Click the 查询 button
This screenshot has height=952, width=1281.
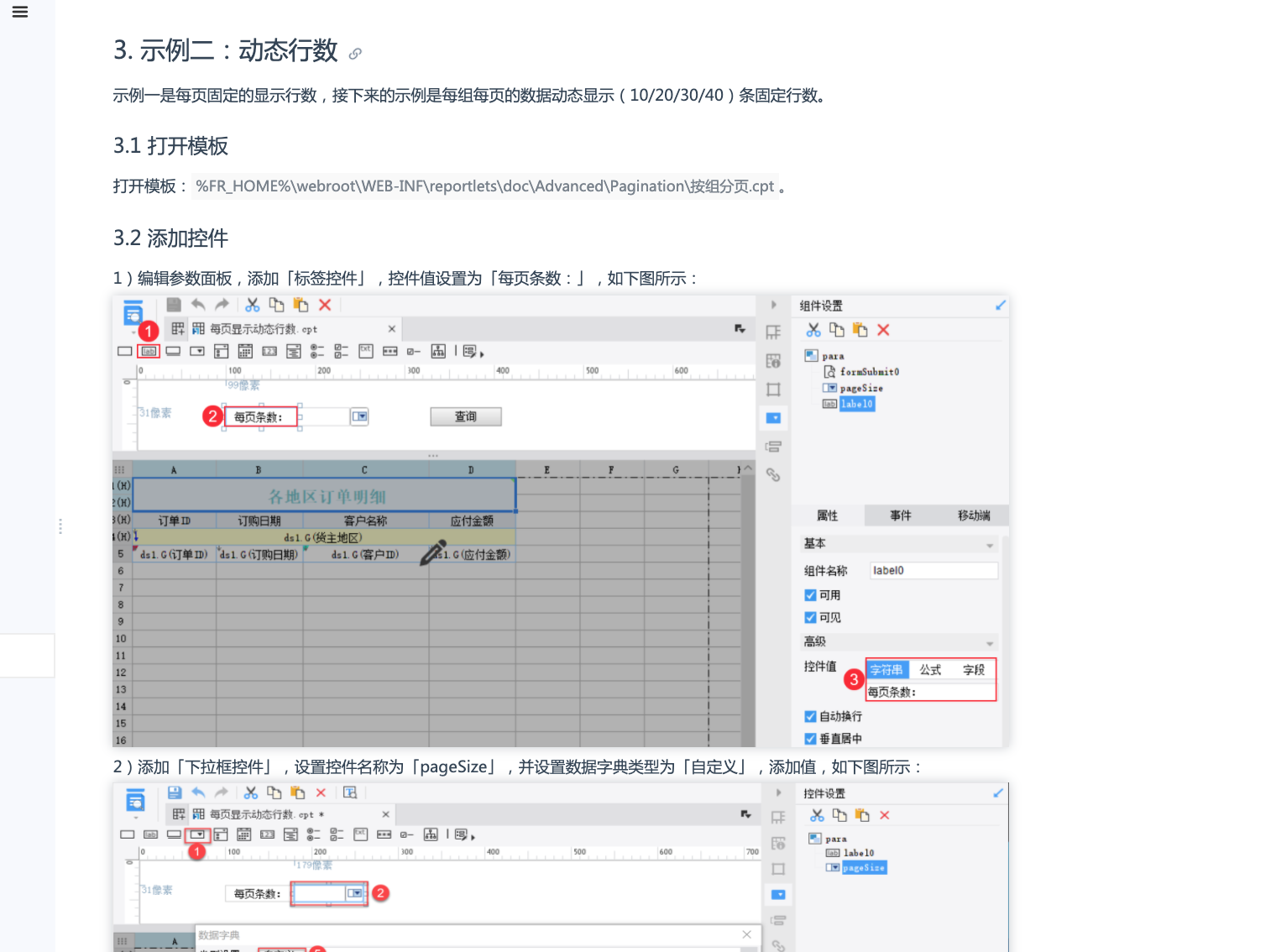pyautogui.click(x=466, y=416)
